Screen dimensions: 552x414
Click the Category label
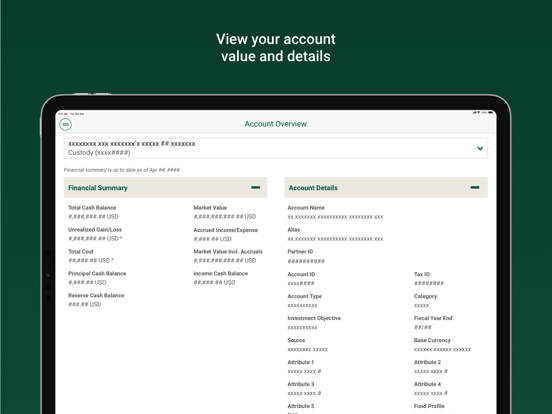tap(425, 296)
